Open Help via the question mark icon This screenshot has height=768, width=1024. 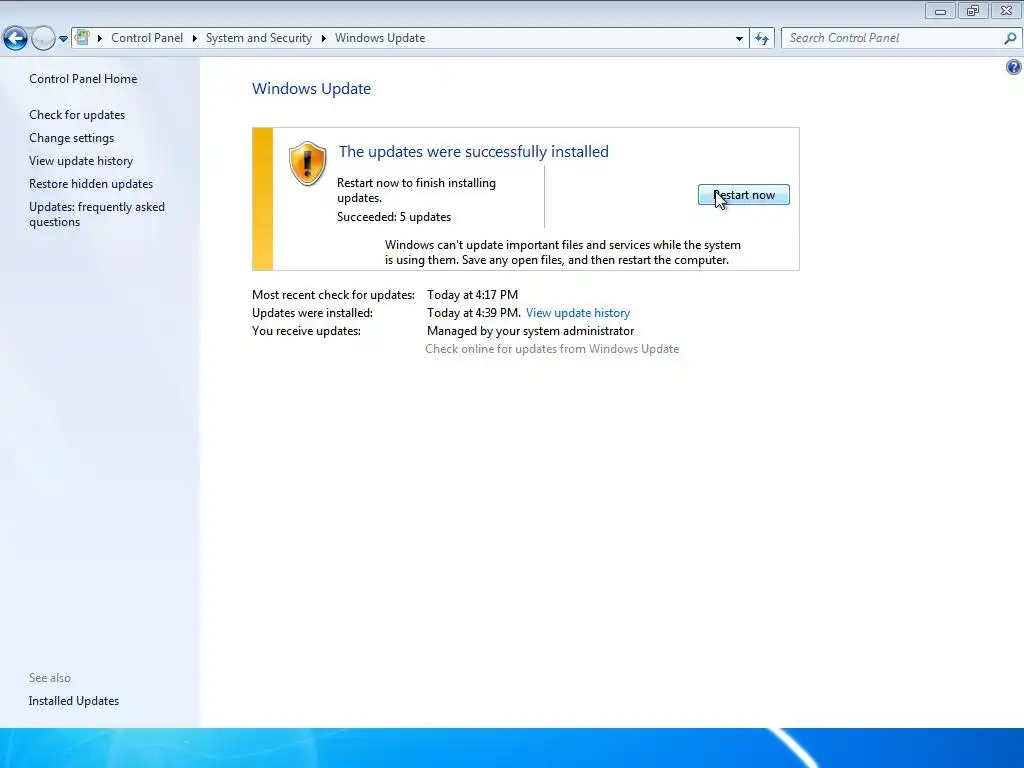pyautogui.click(x=1014, y=67)
